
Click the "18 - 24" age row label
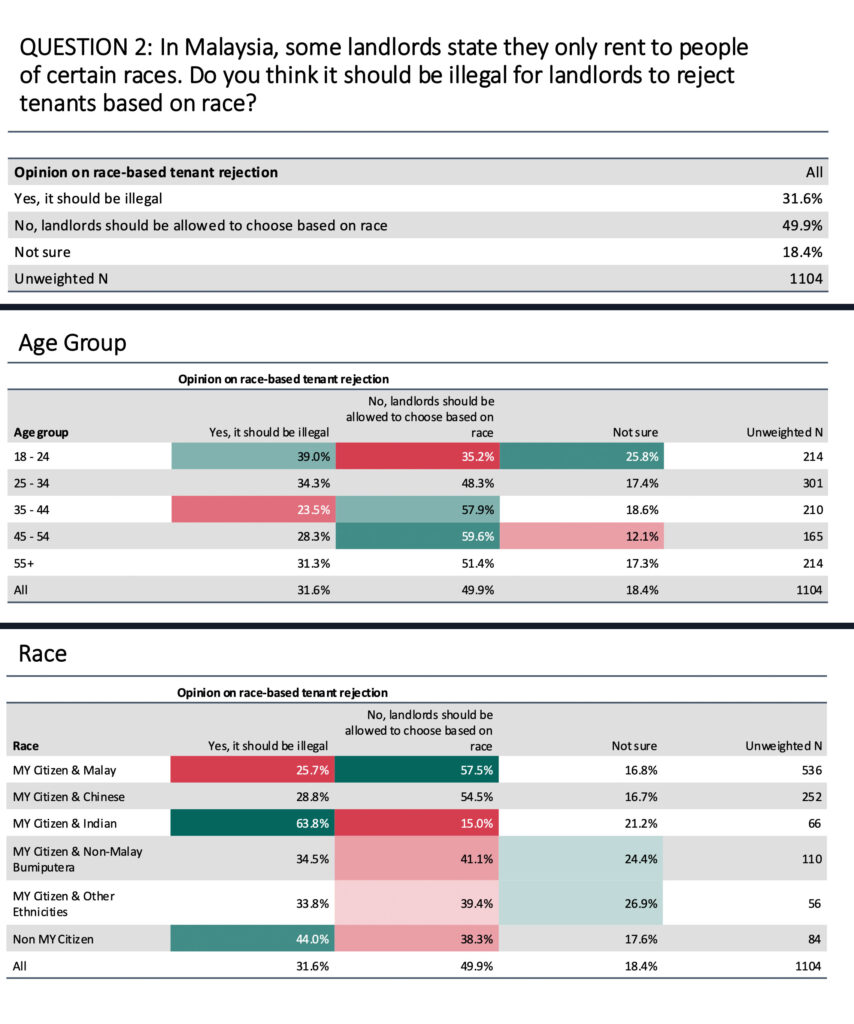(32, 457)
